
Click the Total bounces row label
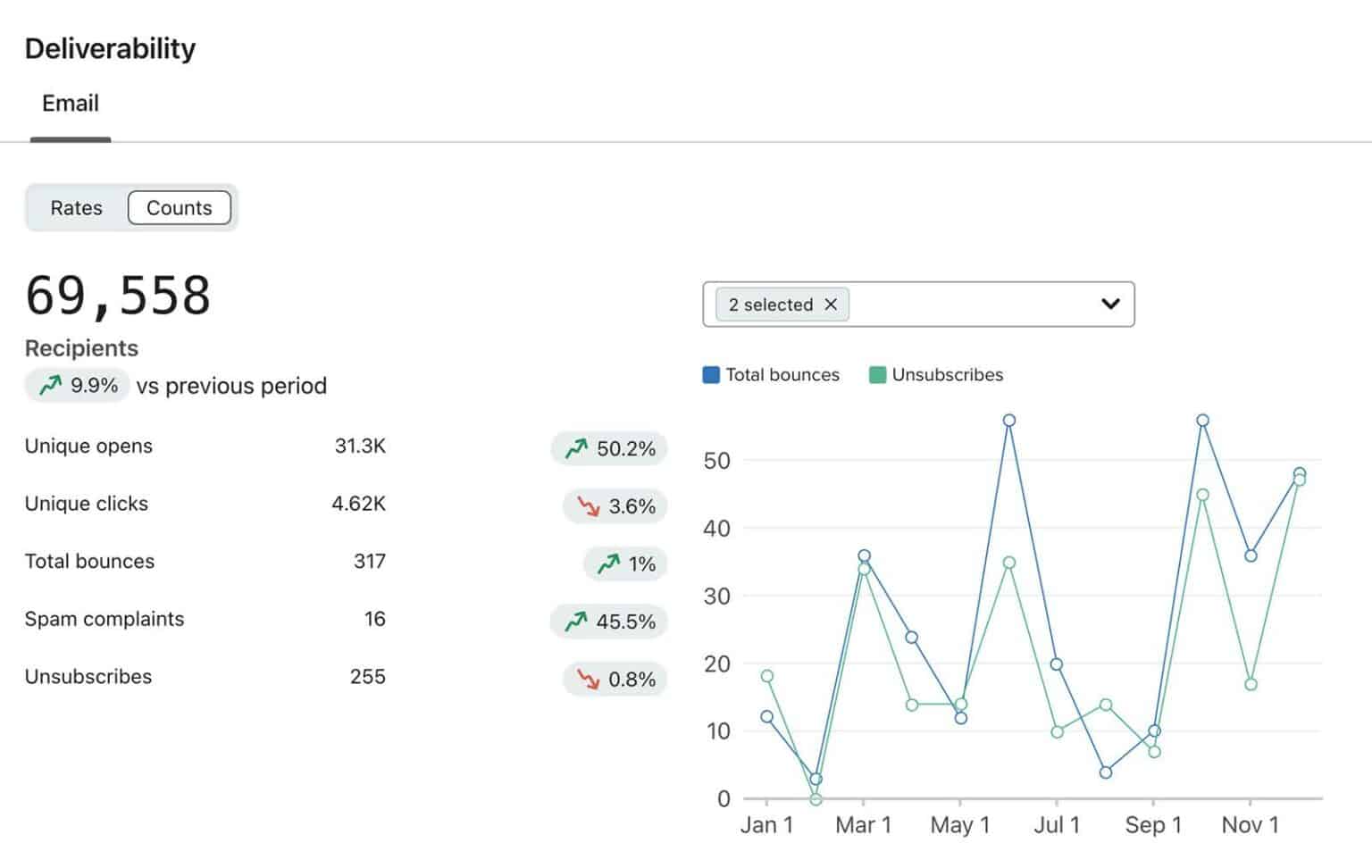pyautogui.click(x=89, y=561)
